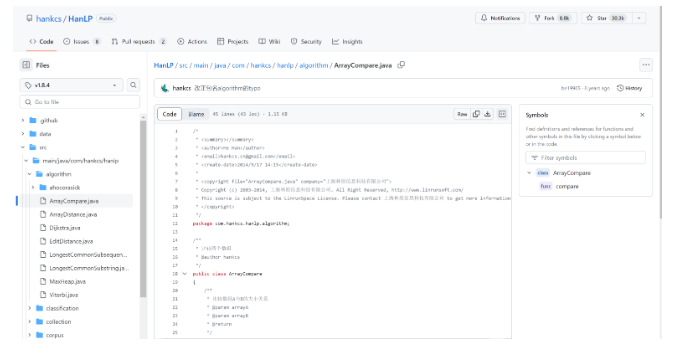Click the algorithm breadcrumb link
The image size is (673, 360).
(x=314, y=65)
